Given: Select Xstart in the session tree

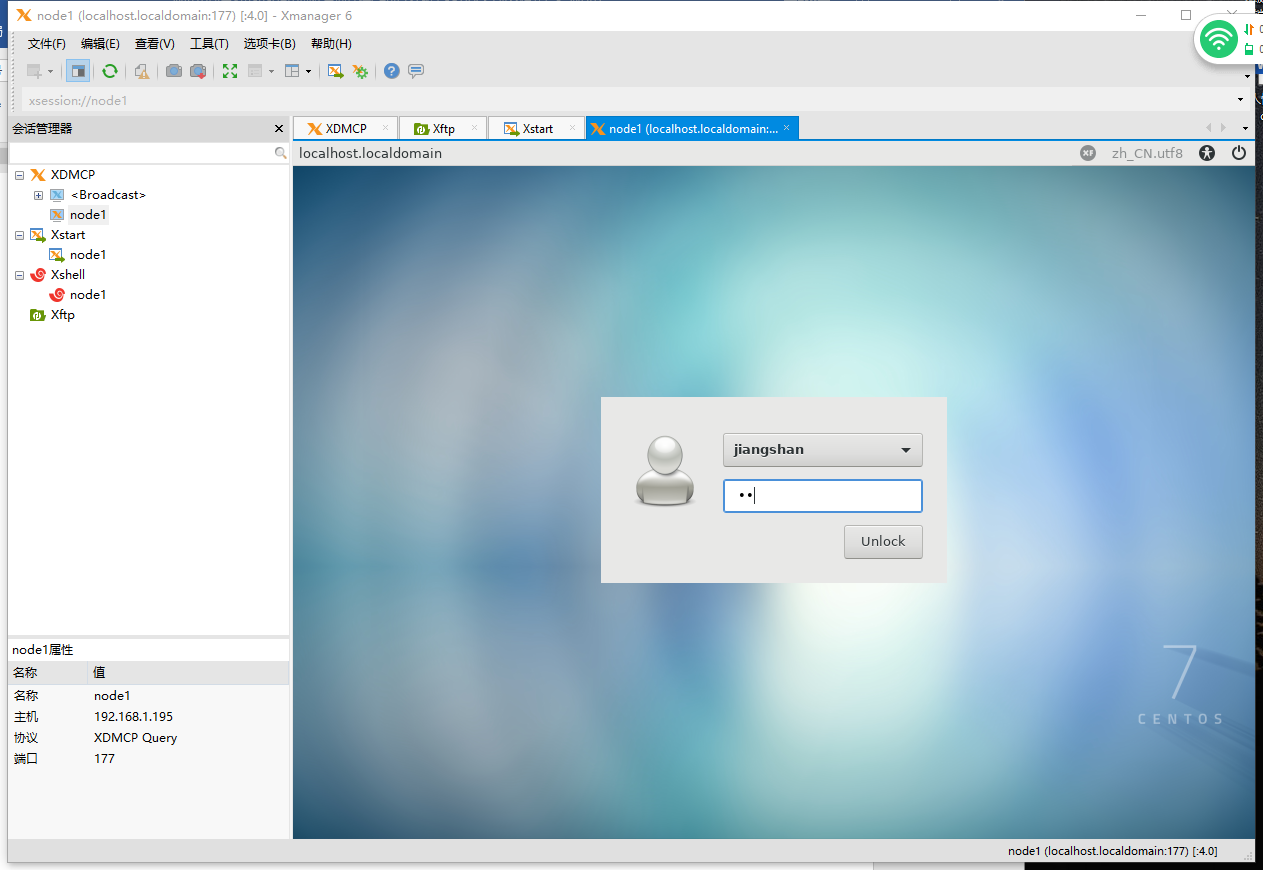Looking at the screenshot, I should [x=68, y=235].
